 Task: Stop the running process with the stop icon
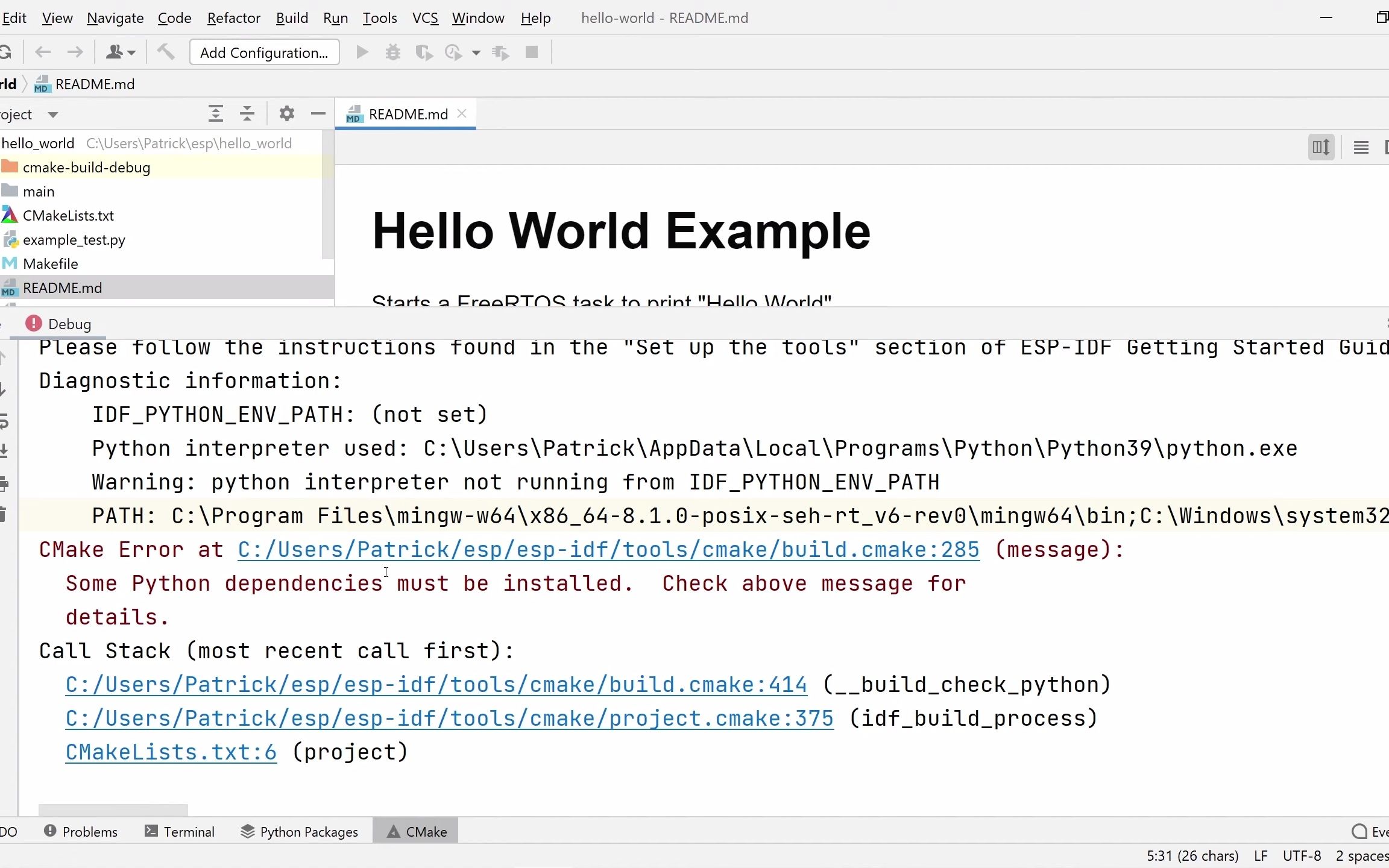point(531,52)
